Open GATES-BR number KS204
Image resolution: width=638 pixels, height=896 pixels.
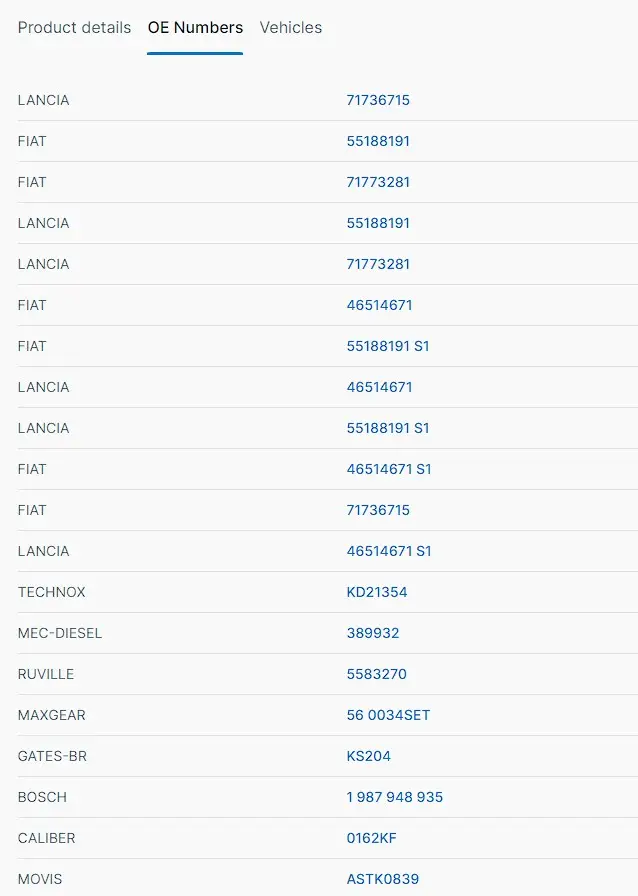(x=369, y=756)
